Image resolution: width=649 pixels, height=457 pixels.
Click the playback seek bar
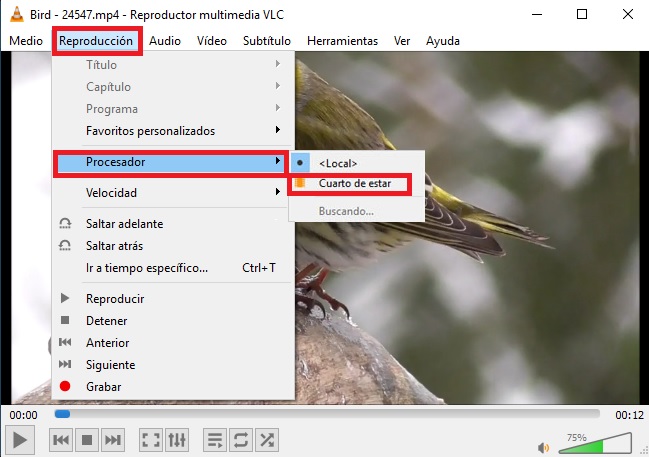click(x=327, y=414)
